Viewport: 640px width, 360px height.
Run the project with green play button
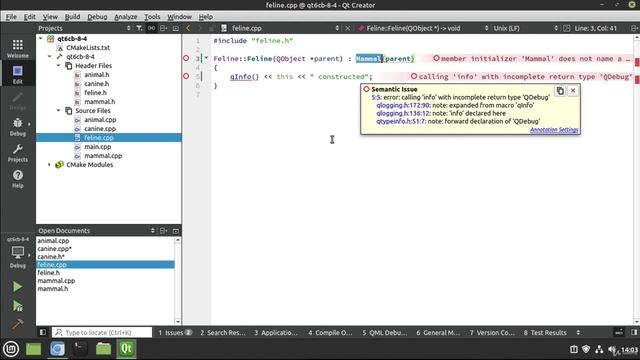18,287
